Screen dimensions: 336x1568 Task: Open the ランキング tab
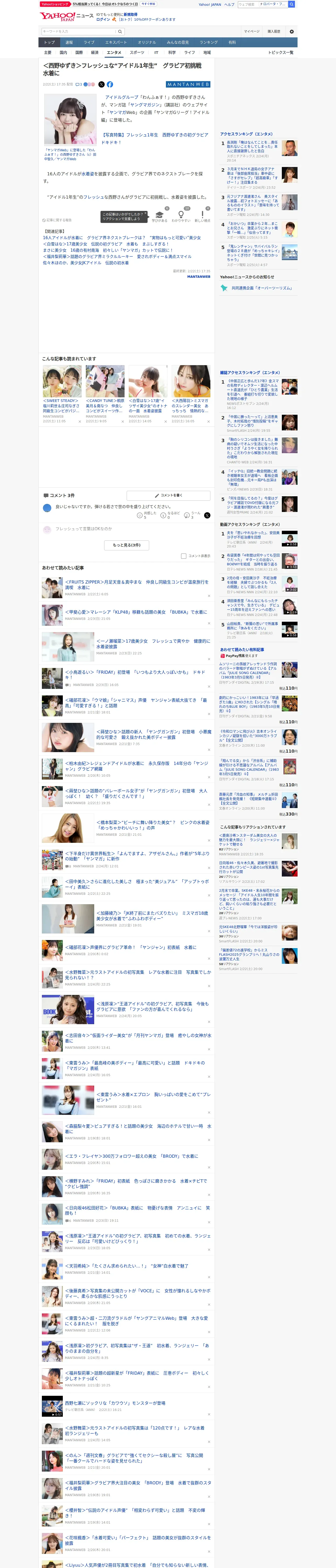click(x=209, y=42)
